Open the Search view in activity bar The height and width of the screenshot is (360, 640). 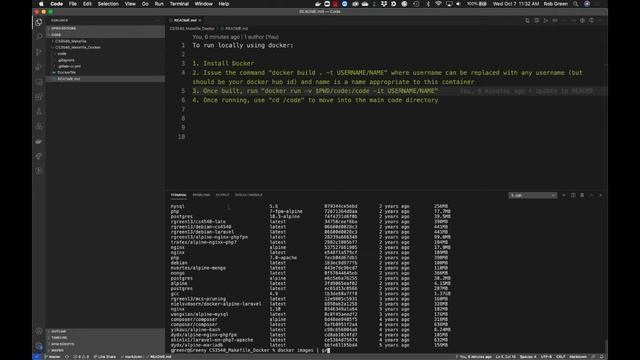[39, 37]
